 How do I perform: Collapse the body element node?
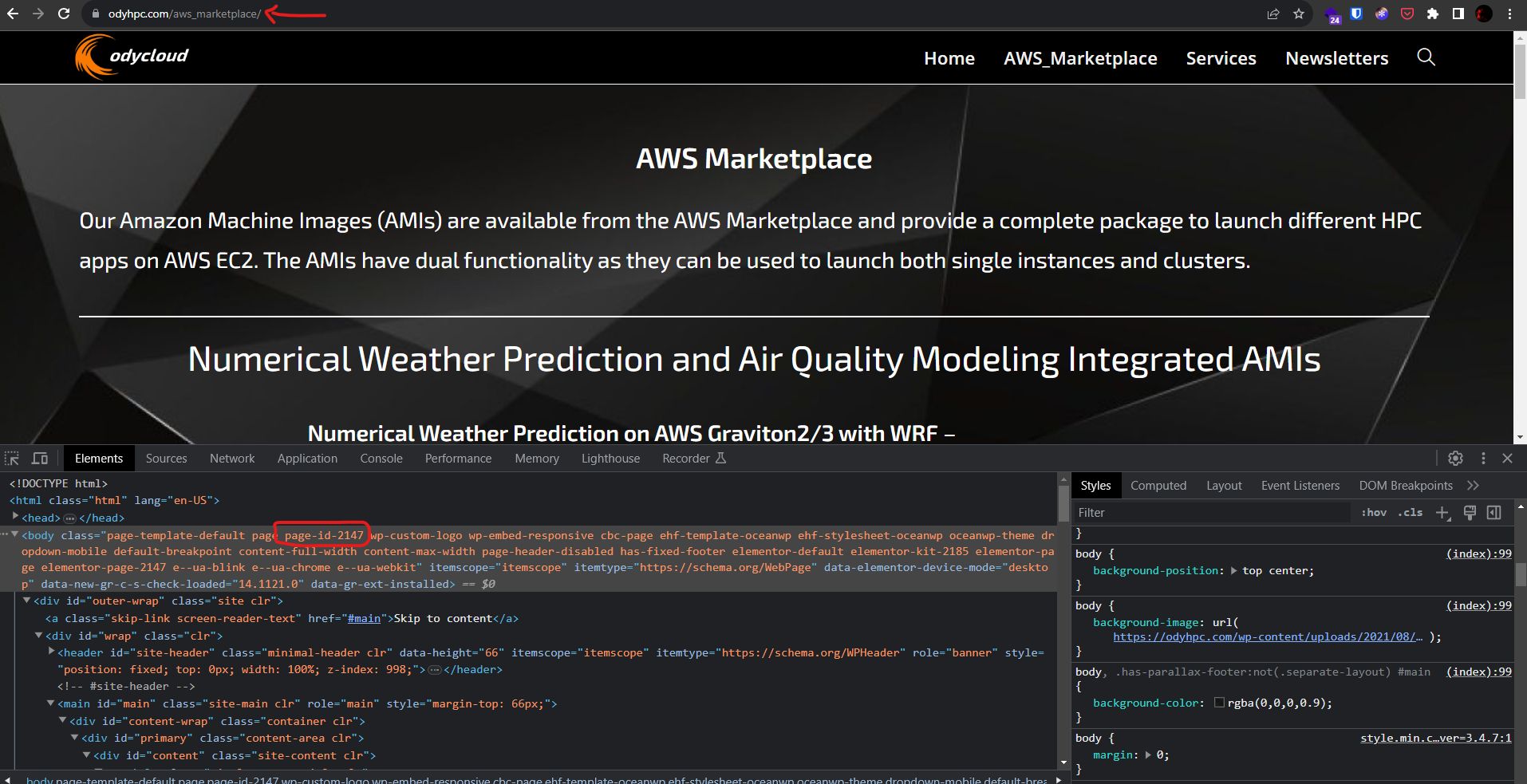pyautogui.click(x=15, y=534)
